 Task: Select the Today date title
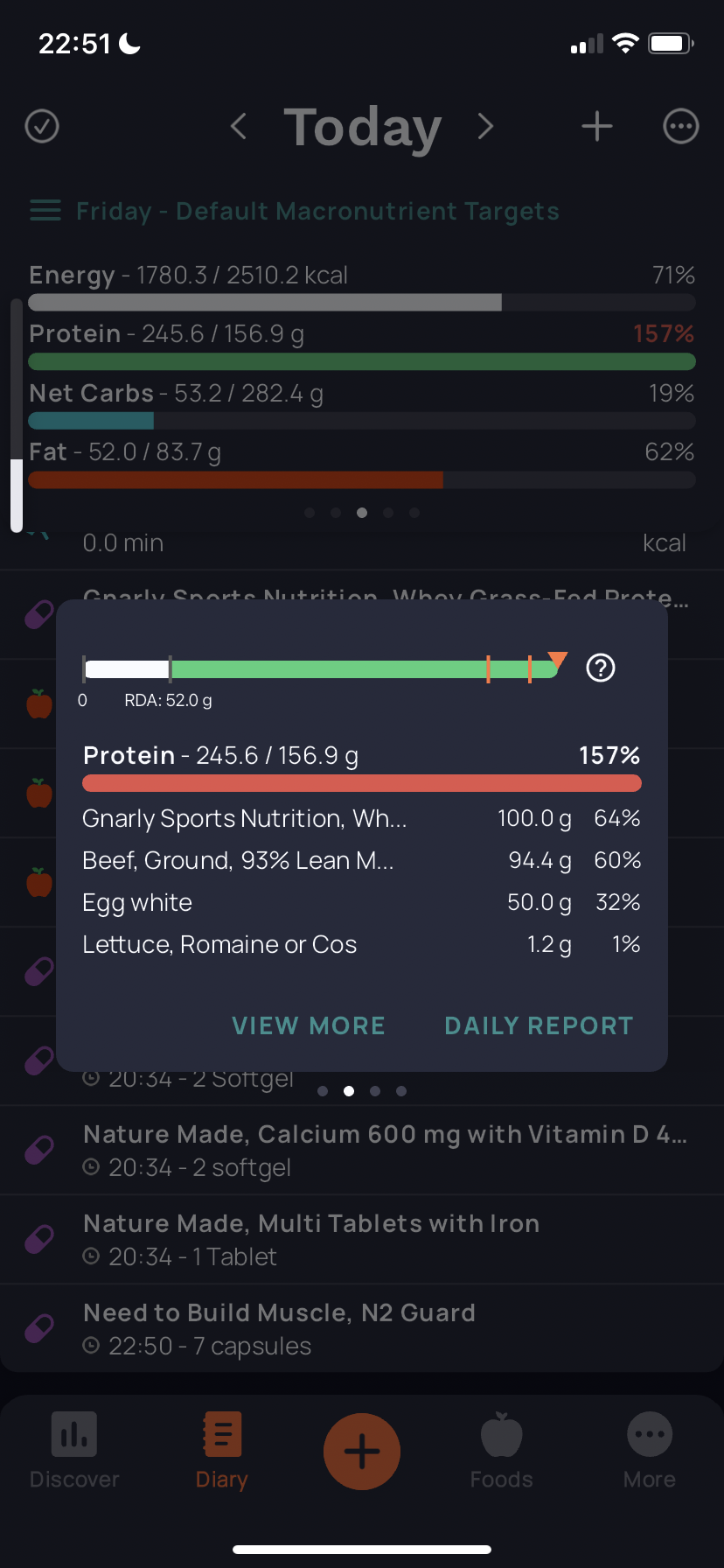click(x=362, y=128)
